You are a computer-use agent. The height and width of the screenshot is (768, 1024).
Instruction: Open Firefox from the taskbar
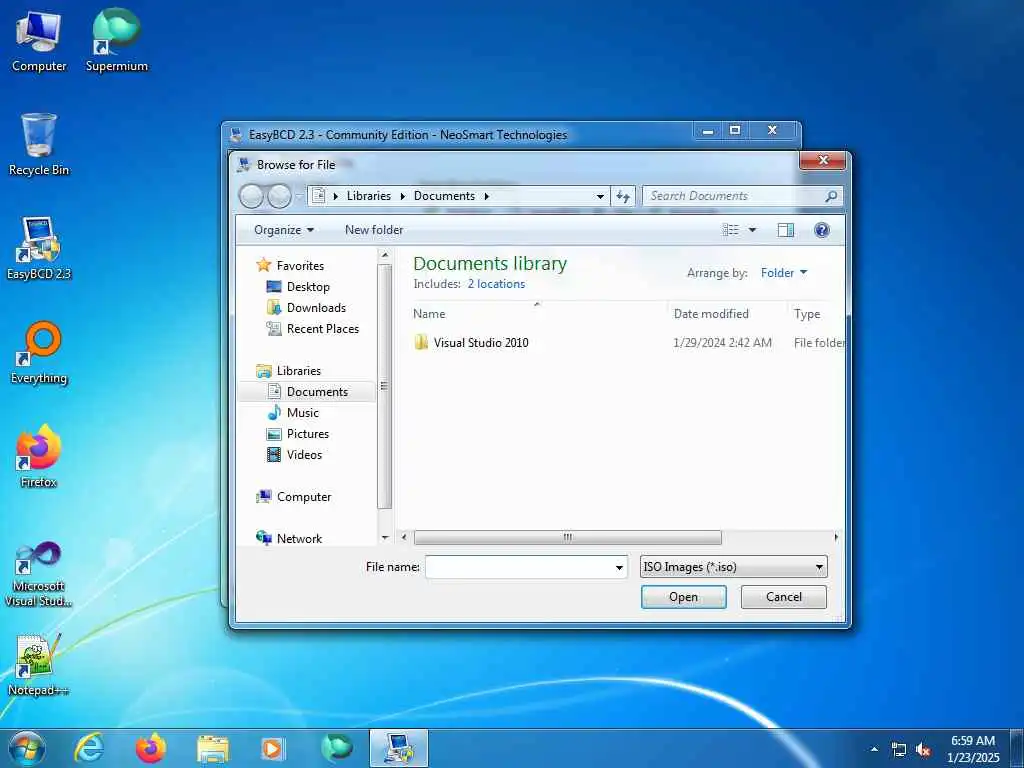click(x=151, y=748)
